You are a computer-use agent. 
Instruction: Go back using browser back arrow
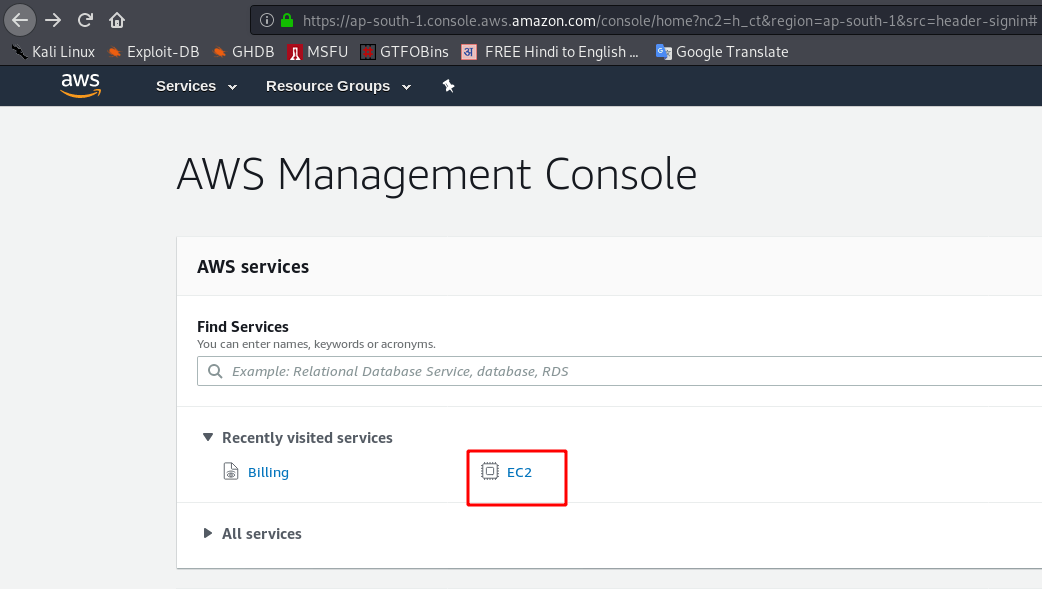coord(20,20)
